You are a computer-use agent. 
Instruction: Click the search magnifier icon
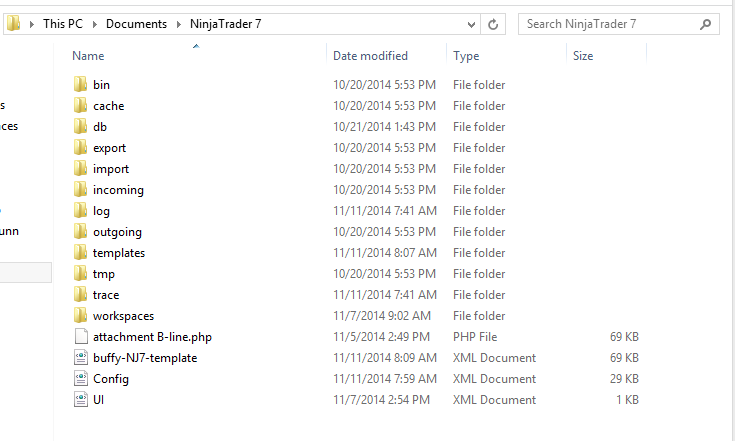click(x=705, y=24)
